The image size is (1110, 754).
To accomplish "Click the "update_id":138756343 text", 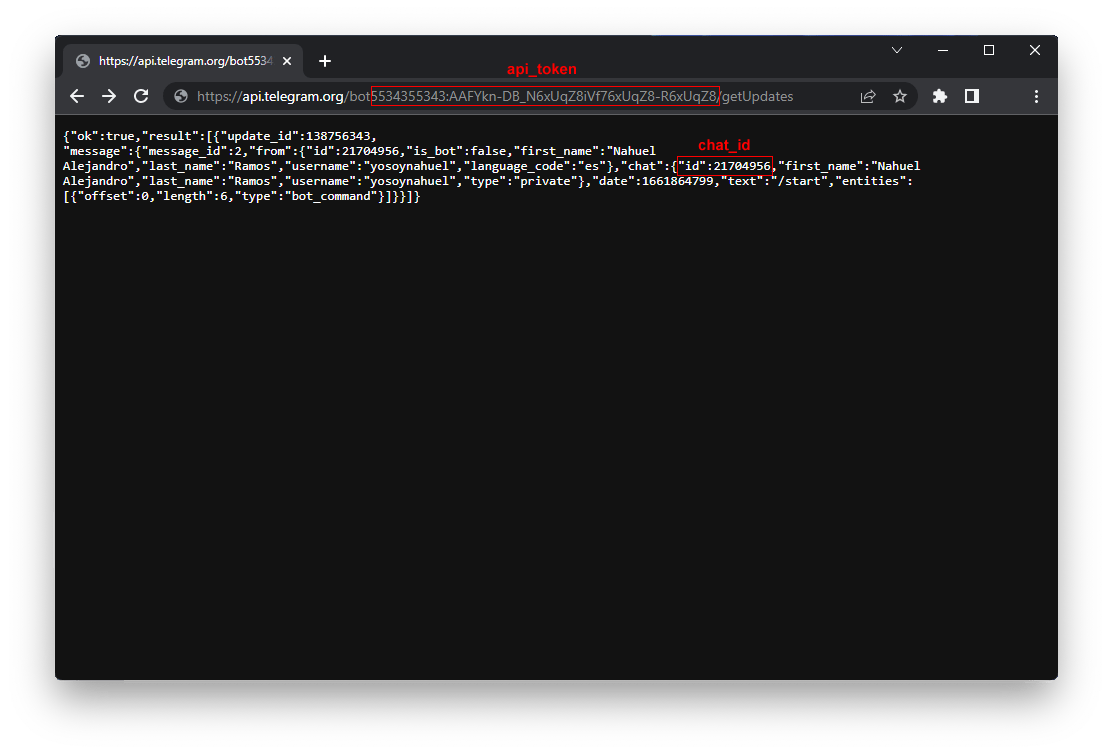I will coord(295,136).
